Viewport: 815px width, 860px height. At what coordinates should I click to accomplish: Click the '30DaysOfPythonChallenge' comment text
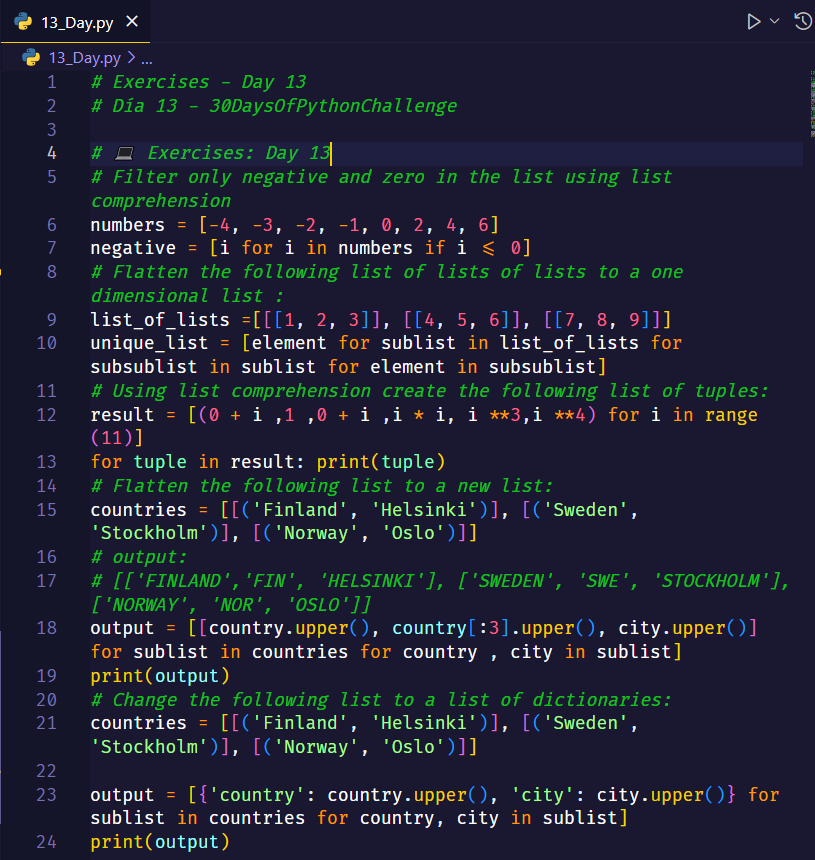(x=333, y=106)
